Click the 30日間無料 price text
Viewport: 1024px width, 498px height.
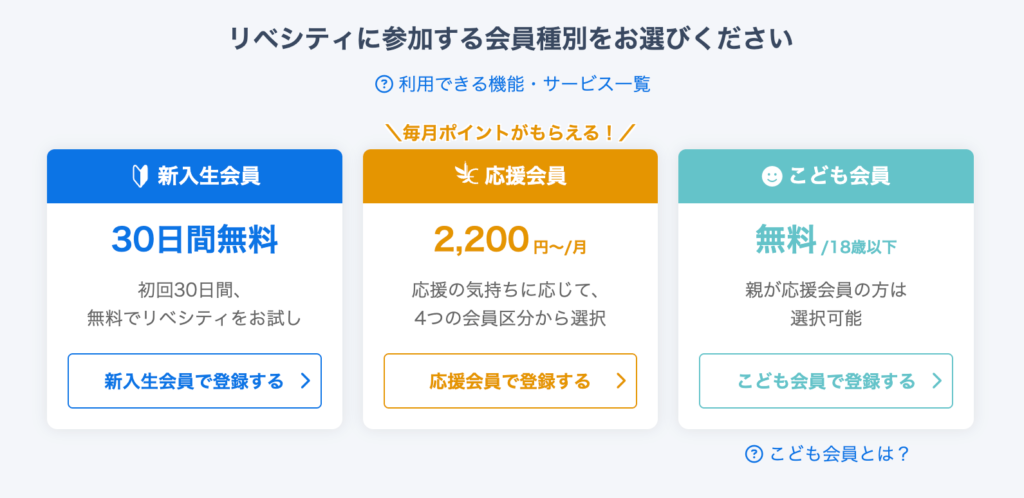pos(195,239)
